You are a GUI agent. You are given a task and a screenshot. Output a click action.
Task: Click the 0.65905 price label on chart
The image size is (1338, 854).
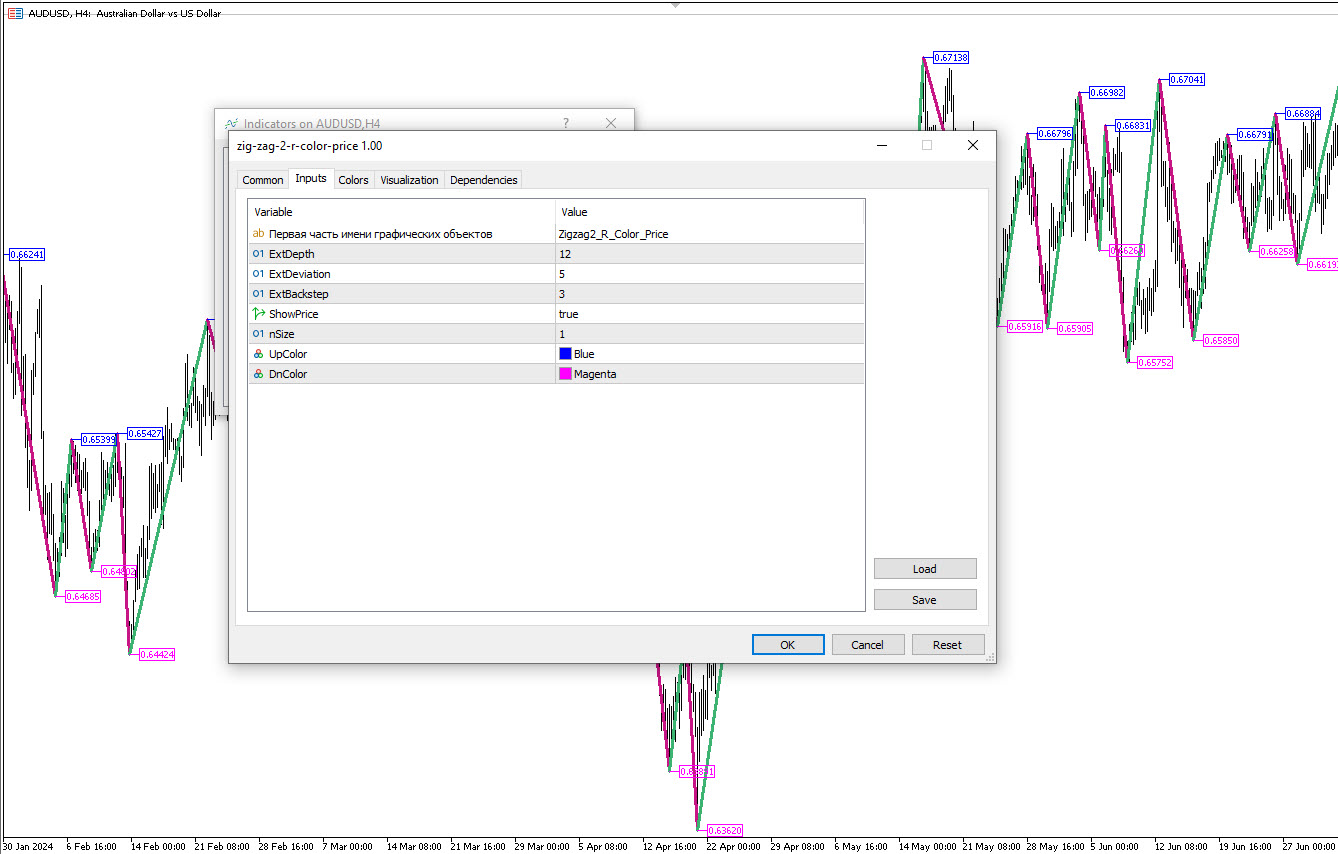click(1075, 328)
